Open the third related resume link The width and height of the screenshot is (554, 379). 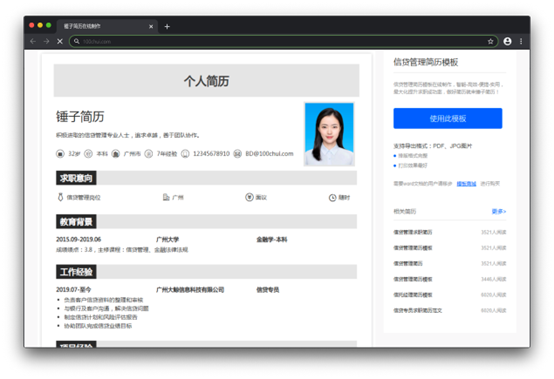pos(408,263)
